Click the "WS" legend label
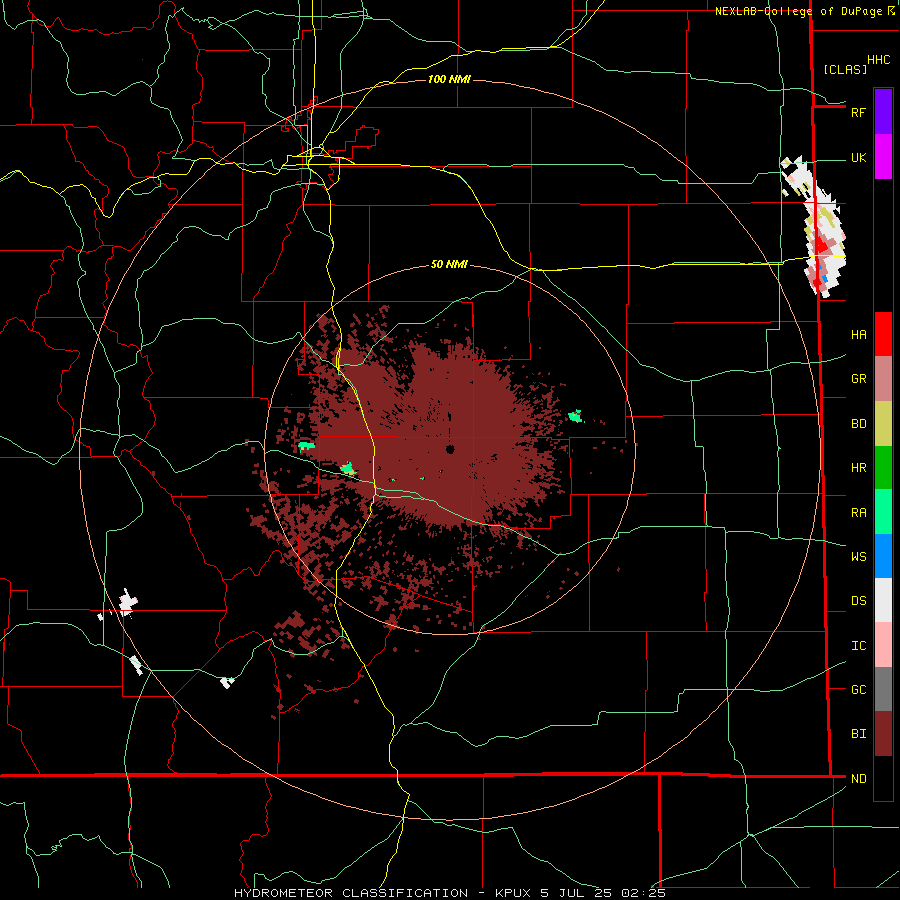This screenshot has height=900, width=900. point(858,556)
